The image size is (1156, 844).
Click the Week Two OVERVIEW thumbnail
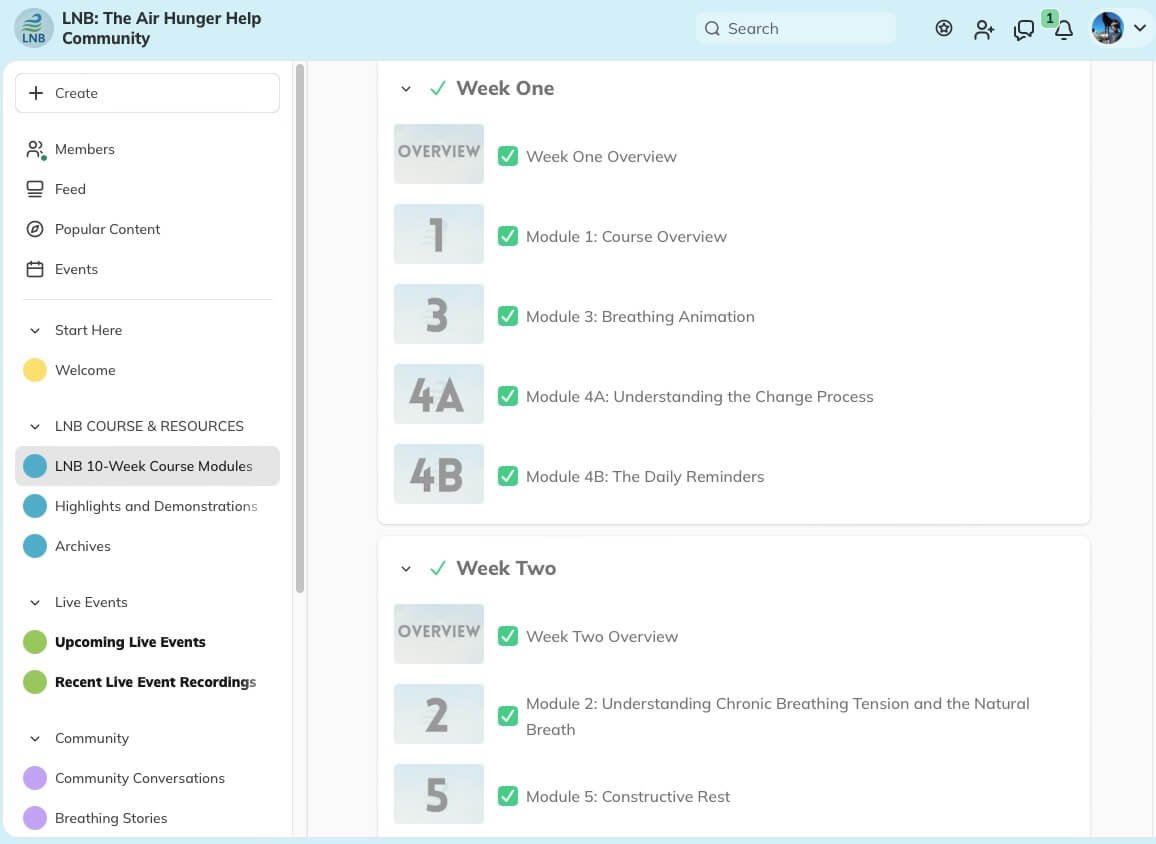[439, 634]
